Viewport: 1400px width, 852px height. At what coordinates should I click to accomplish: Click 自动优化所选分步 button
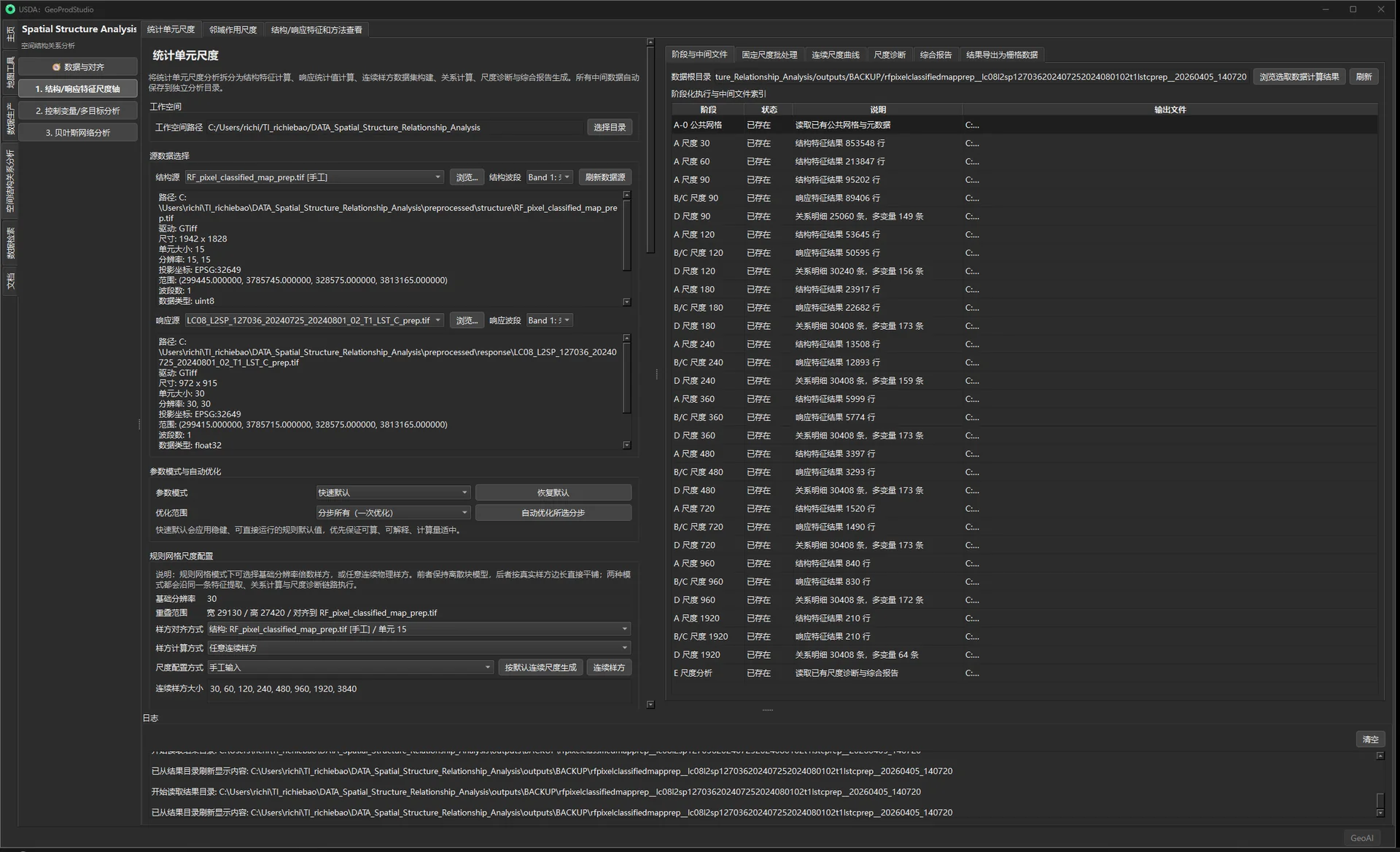[x=553, y=513]
